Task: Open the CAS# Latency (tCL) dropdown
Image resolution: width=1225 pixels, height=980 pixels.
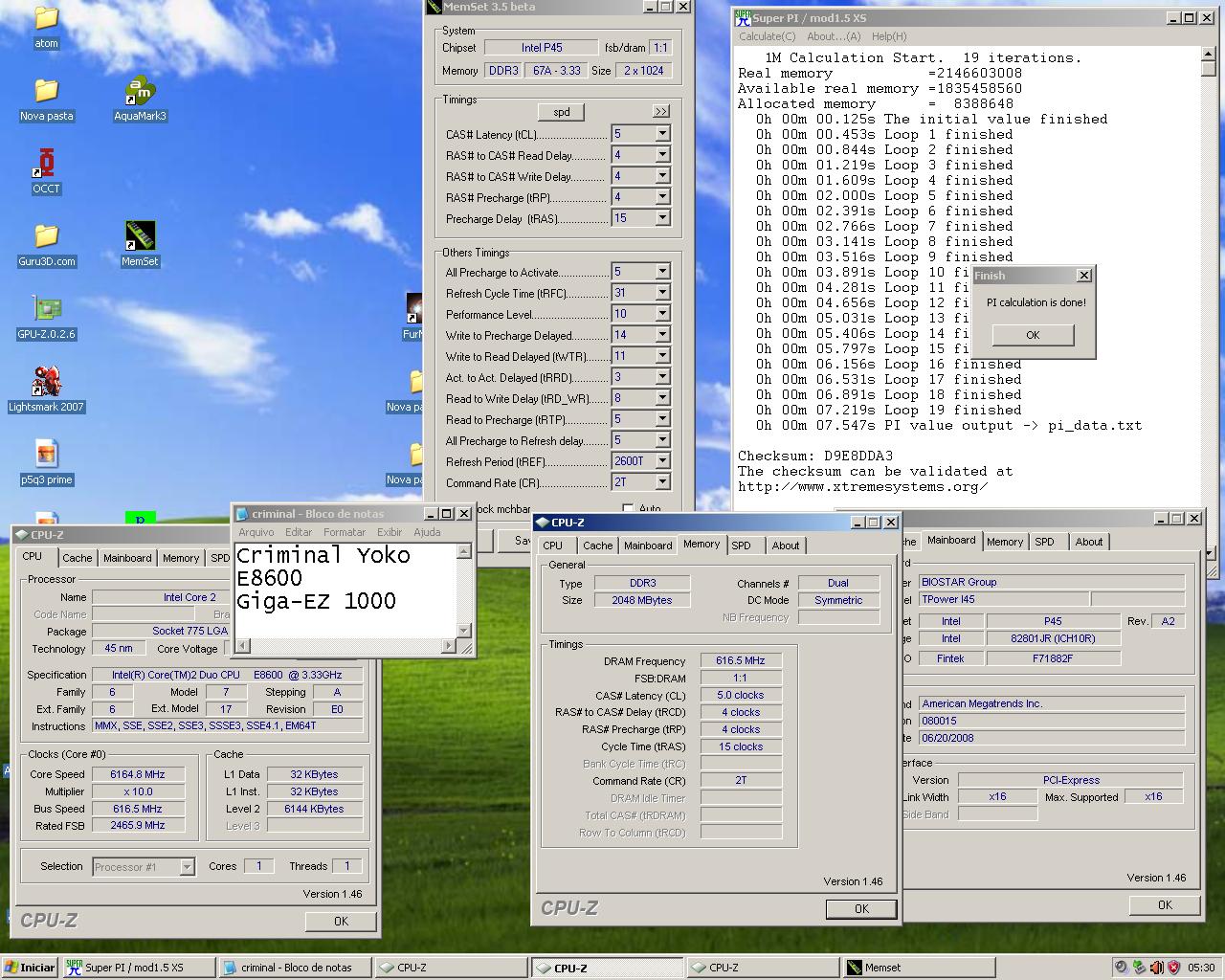Action: tap(662, 134)
